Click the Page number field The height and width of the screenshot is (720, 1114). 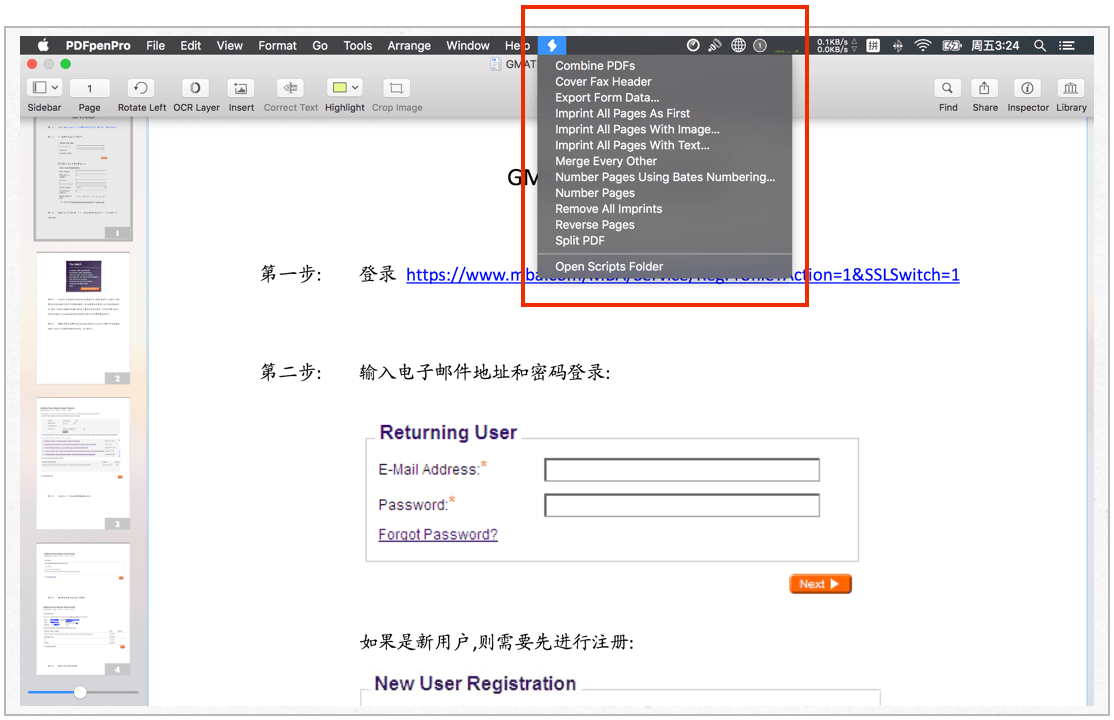(90, 88)
